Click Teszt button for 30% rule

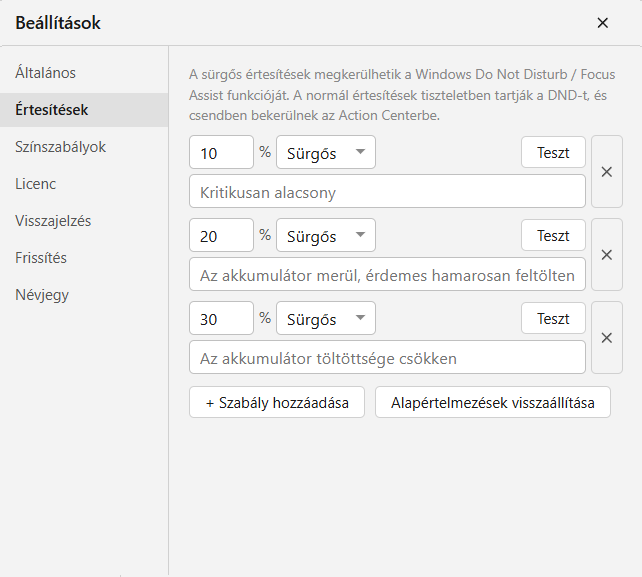coord(553,318)
